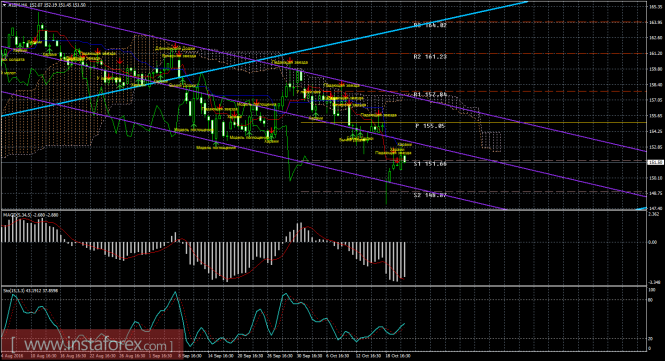The width and height of the screenshot is (665, 361).
Task: Click the P 155.05 pivot label
Action: click(430, 126)
